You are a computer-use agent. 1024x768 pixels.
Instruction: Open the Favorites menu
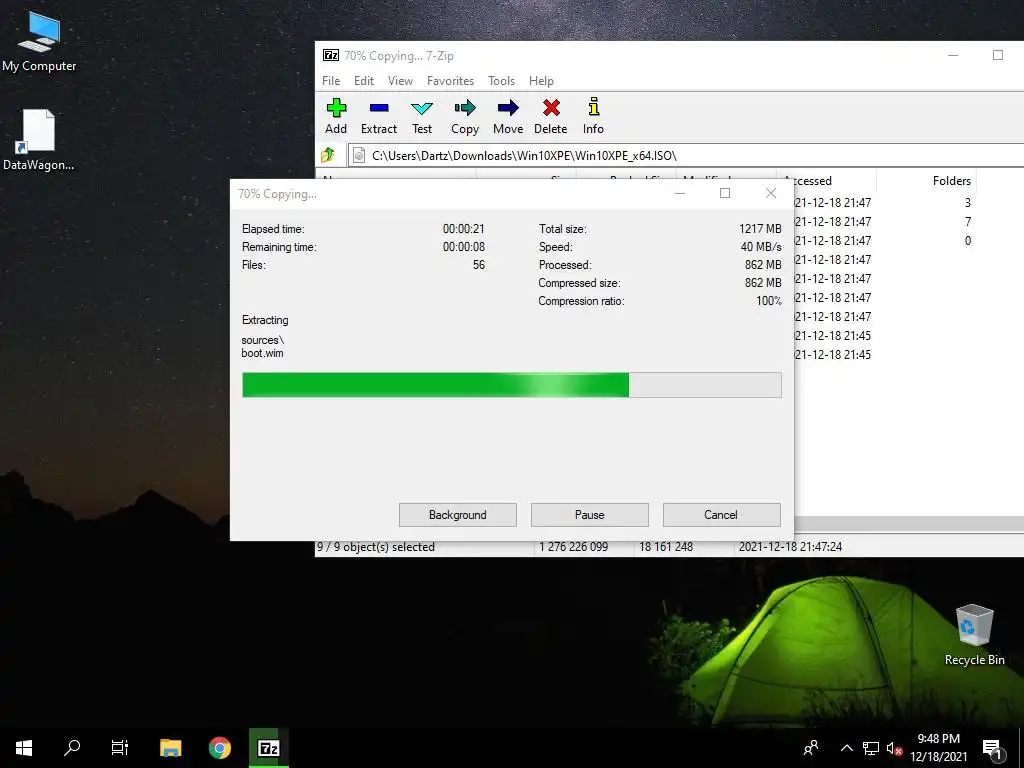click(451, 81)
